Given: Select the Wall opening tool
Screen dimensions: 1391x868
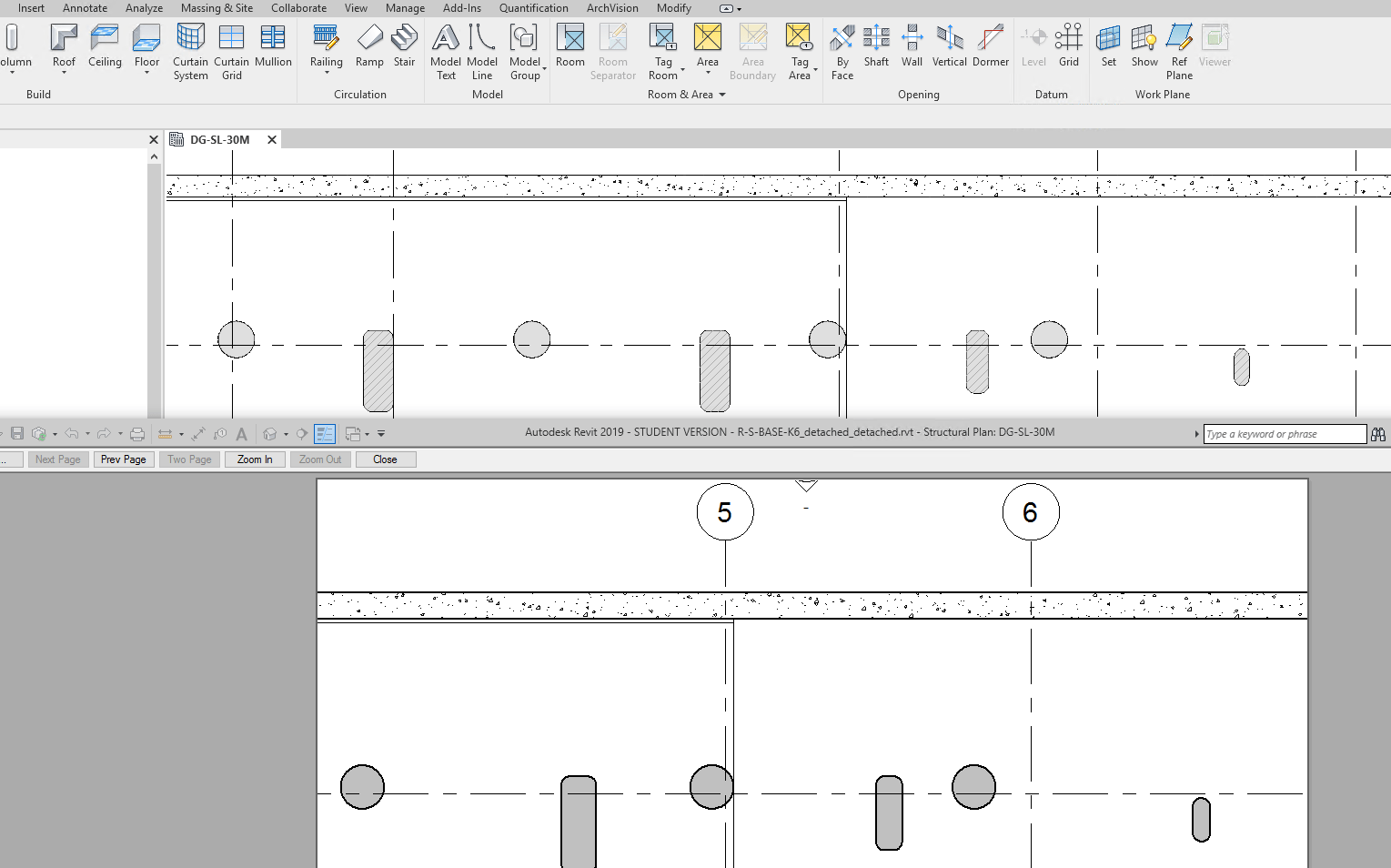Looking at the screenshot, I should click(x=912, y=43).
